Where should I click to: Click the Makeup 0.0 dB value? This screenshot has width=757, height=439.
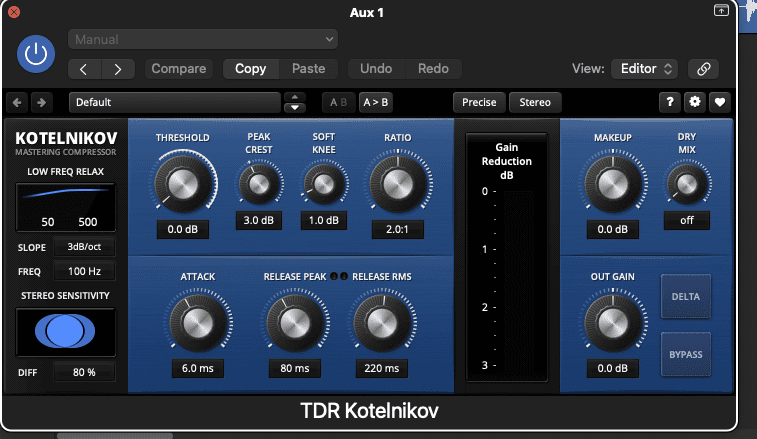(613, 229)
